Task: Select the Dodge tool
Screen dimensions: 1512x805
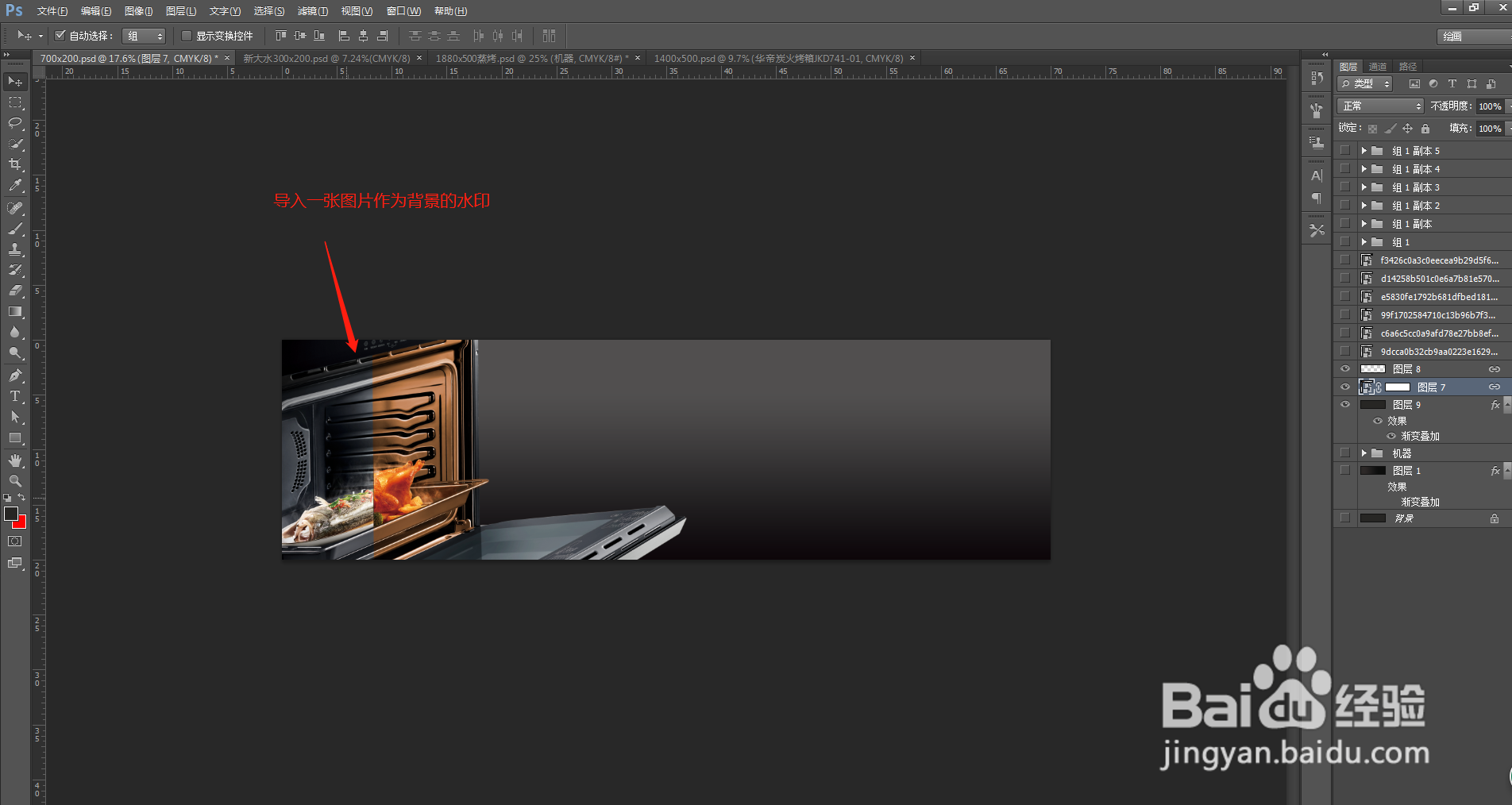Action: pos(15,352)
